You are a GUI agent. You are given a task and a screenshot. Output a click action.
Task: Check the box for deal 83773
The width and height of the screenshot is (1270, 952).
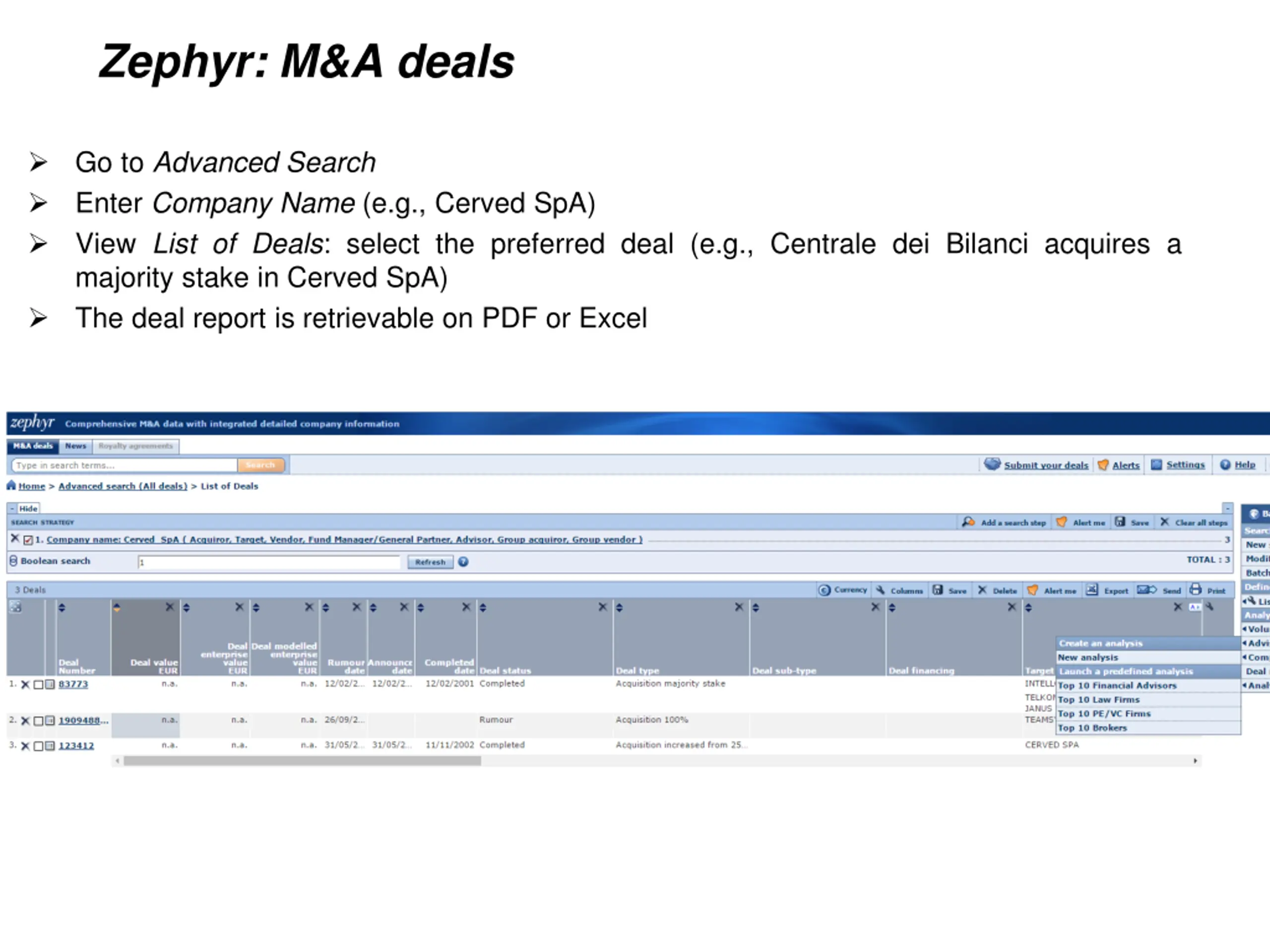(38, 685)
